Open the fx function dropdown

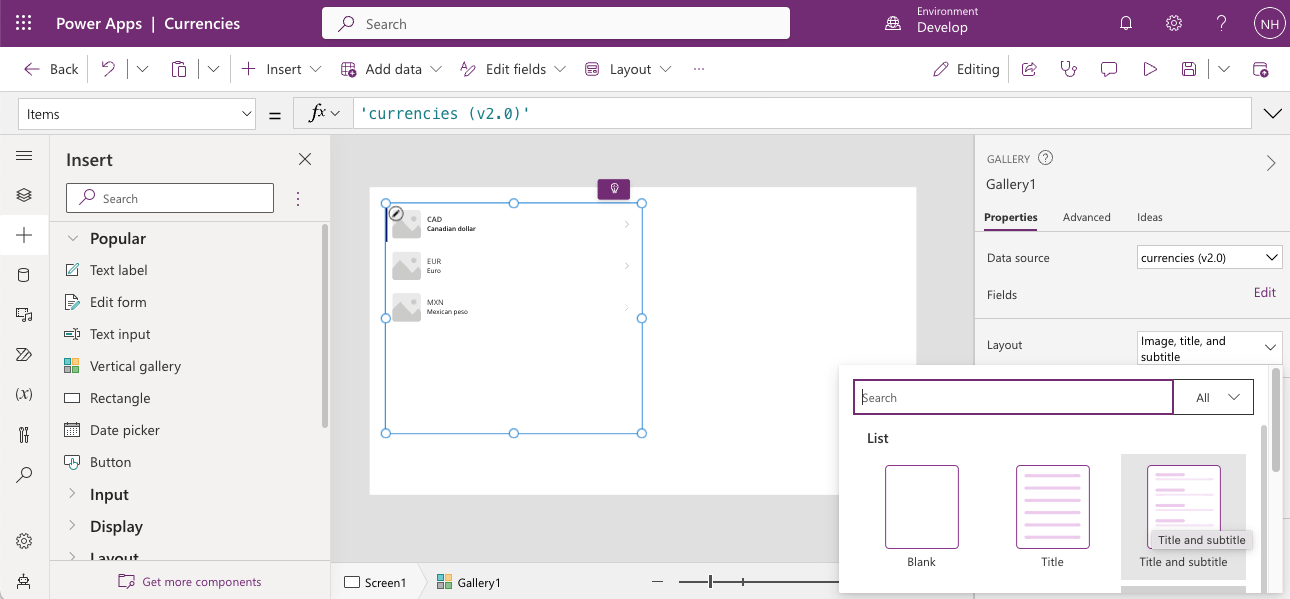point(324,114)
